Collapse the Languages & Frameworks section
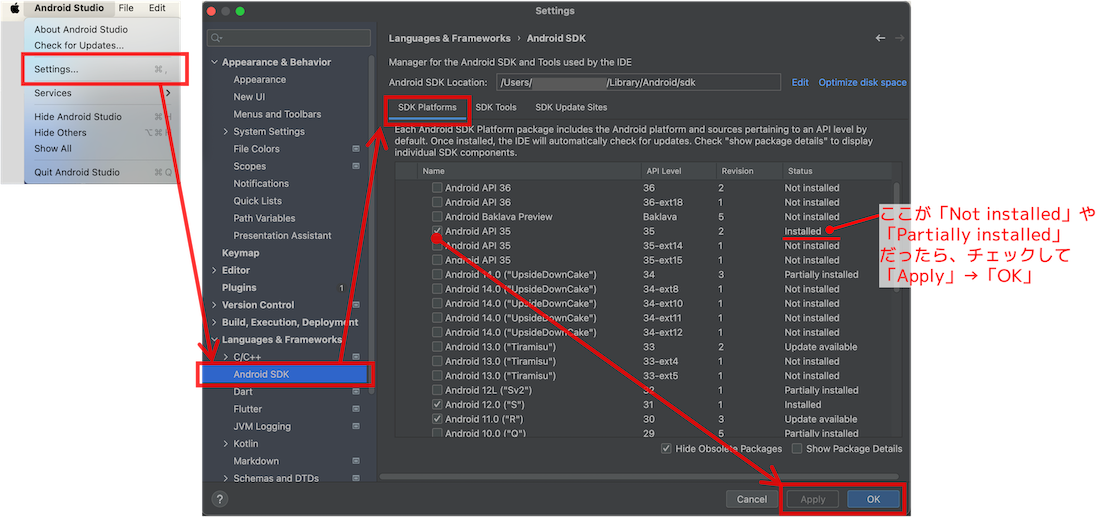This screenshot has width=1107, height=517. pyautogui.click(x=215, y=340)
